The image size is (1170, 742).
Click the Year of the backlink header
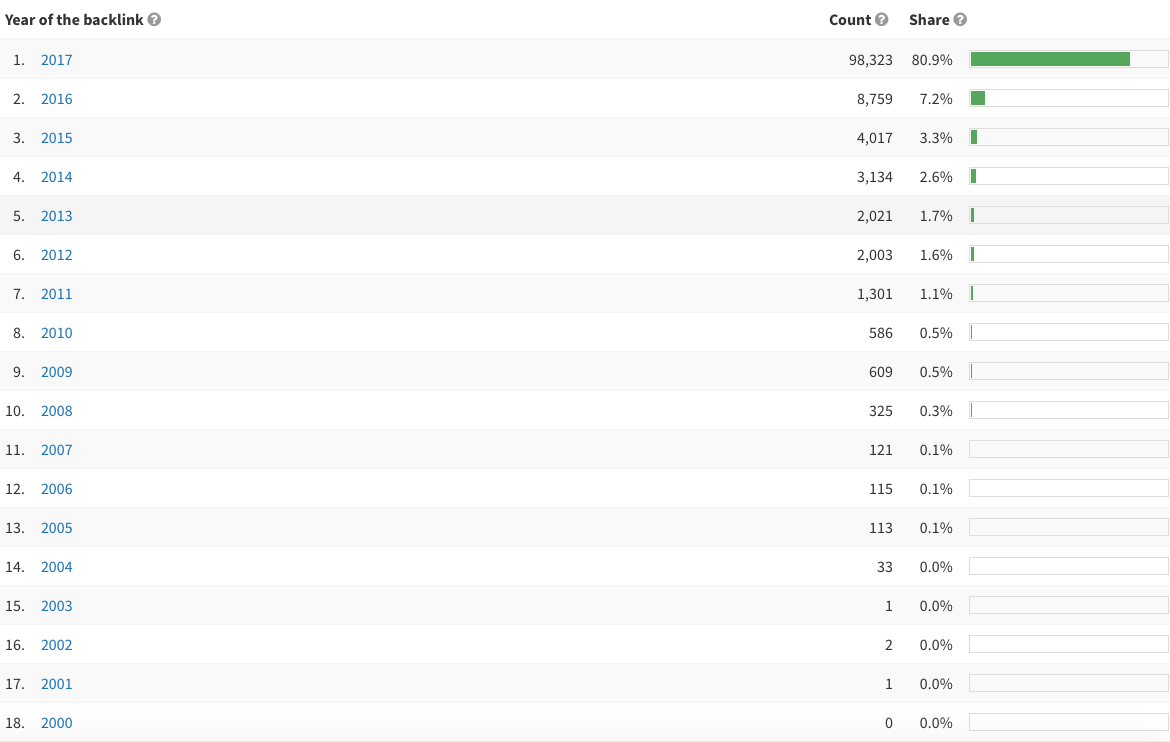[x=74, y=20]
